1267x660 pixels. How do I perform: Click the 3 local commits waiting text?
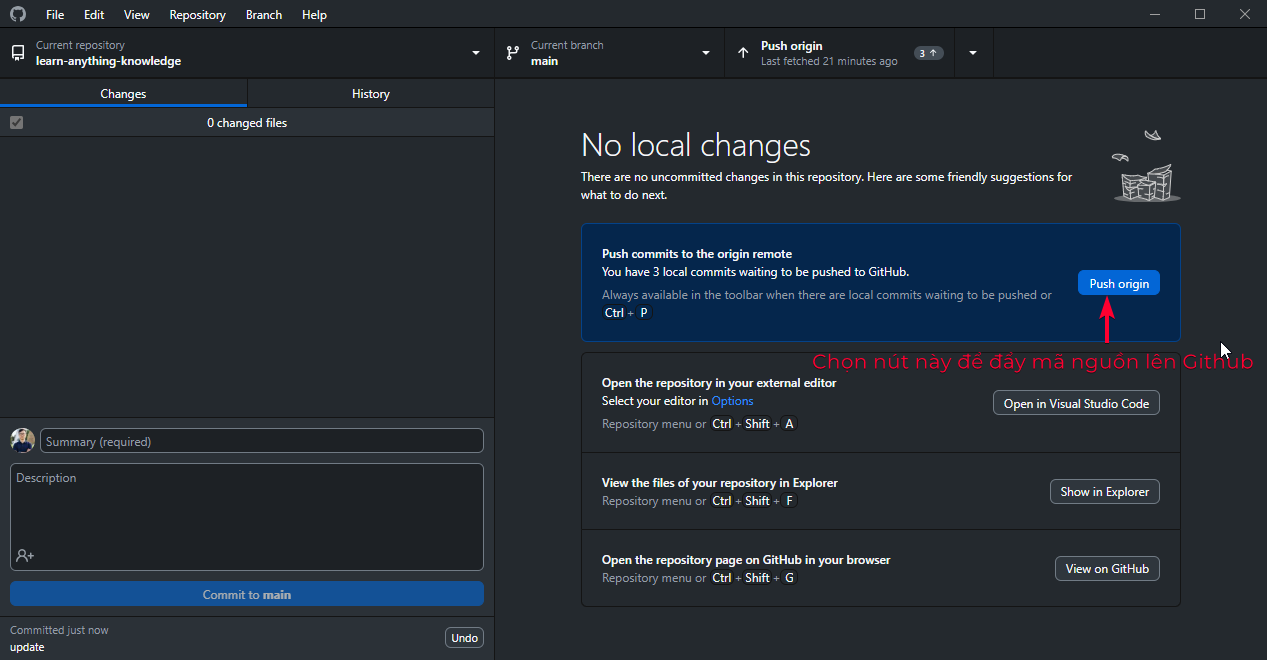[x=755, y=271]
